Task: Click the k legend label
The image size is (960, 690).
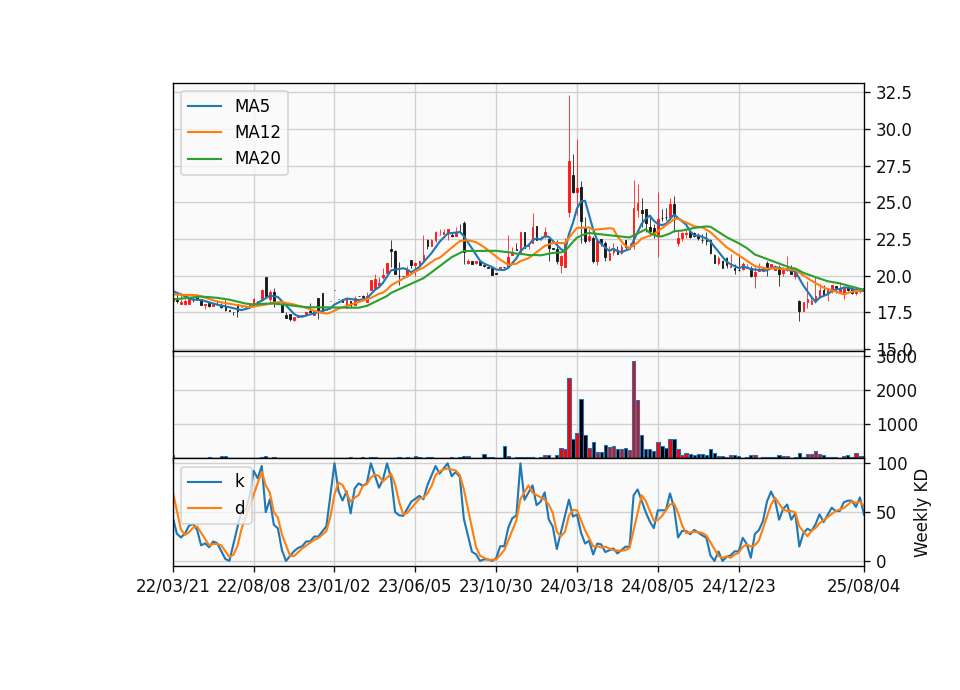Action: coord(239,481)
